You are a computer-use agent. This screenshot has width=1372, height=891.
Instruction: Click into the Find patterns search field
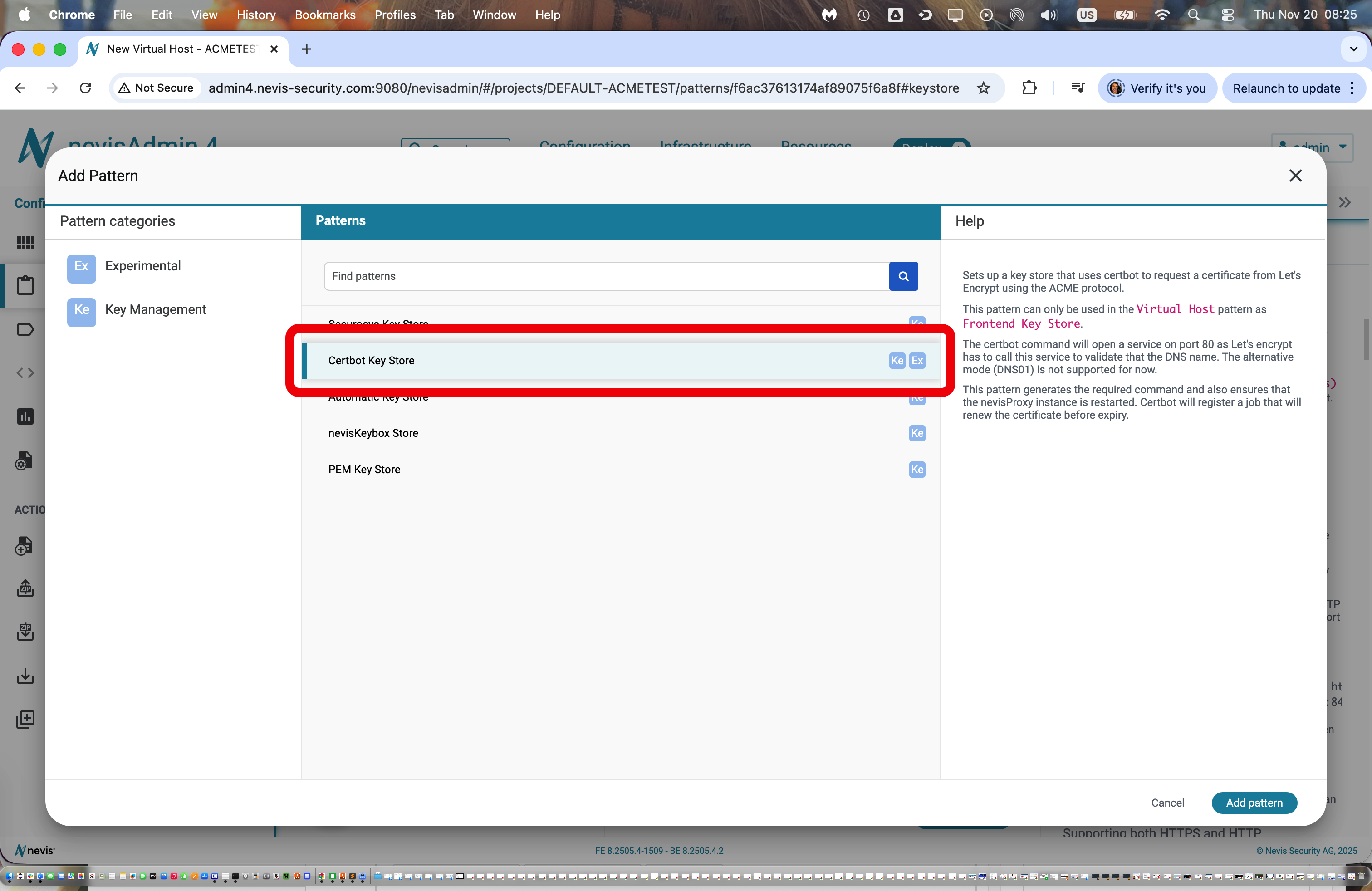pos(605,276)
